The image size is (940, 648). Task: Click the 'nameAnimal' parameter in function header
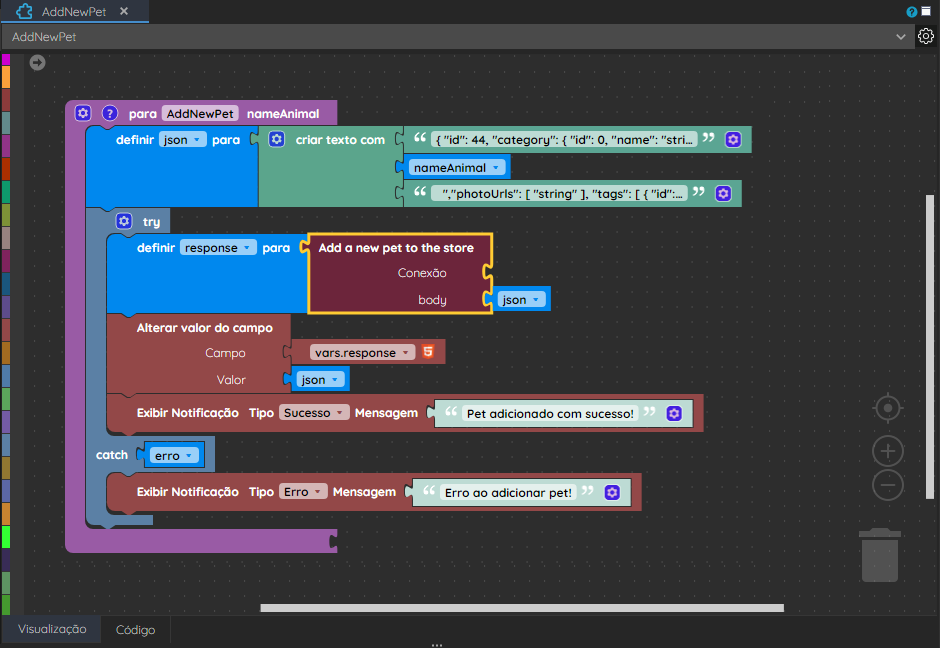(x=283, y=113)
